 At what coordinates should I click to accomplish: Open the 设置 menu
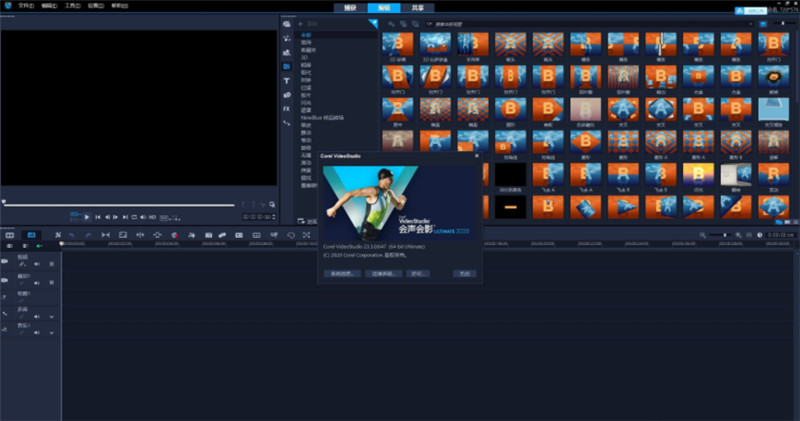tap(95, 6)
